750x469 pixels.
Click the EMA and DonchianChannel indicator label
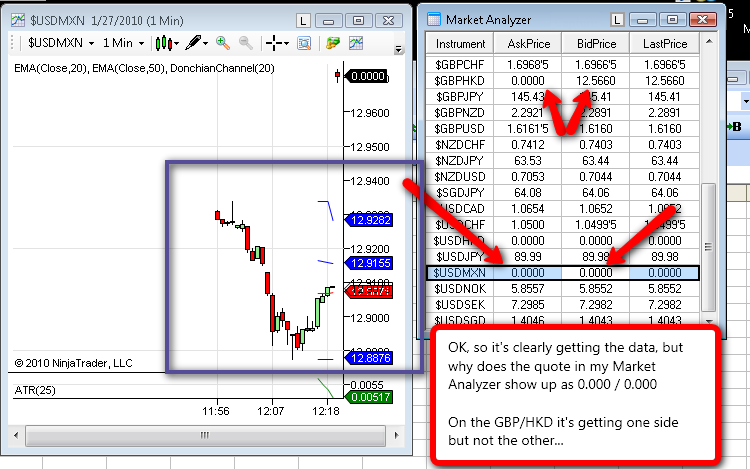point(144,68)
